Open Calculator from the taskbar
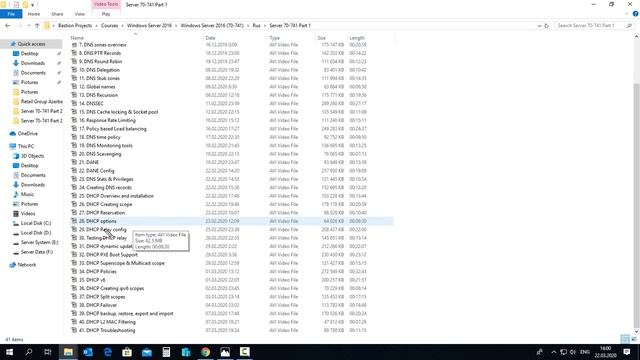Viewport: 640px width, 360px height. [166, 352]
